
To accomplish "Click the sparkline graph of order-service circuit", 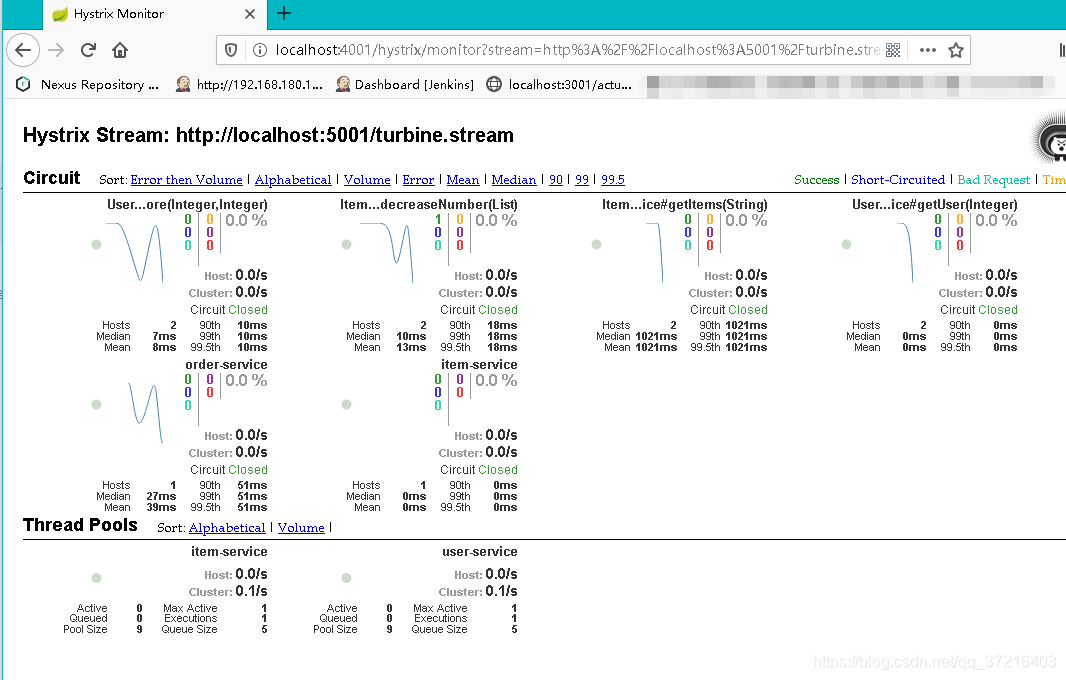I will click(145, 412).
